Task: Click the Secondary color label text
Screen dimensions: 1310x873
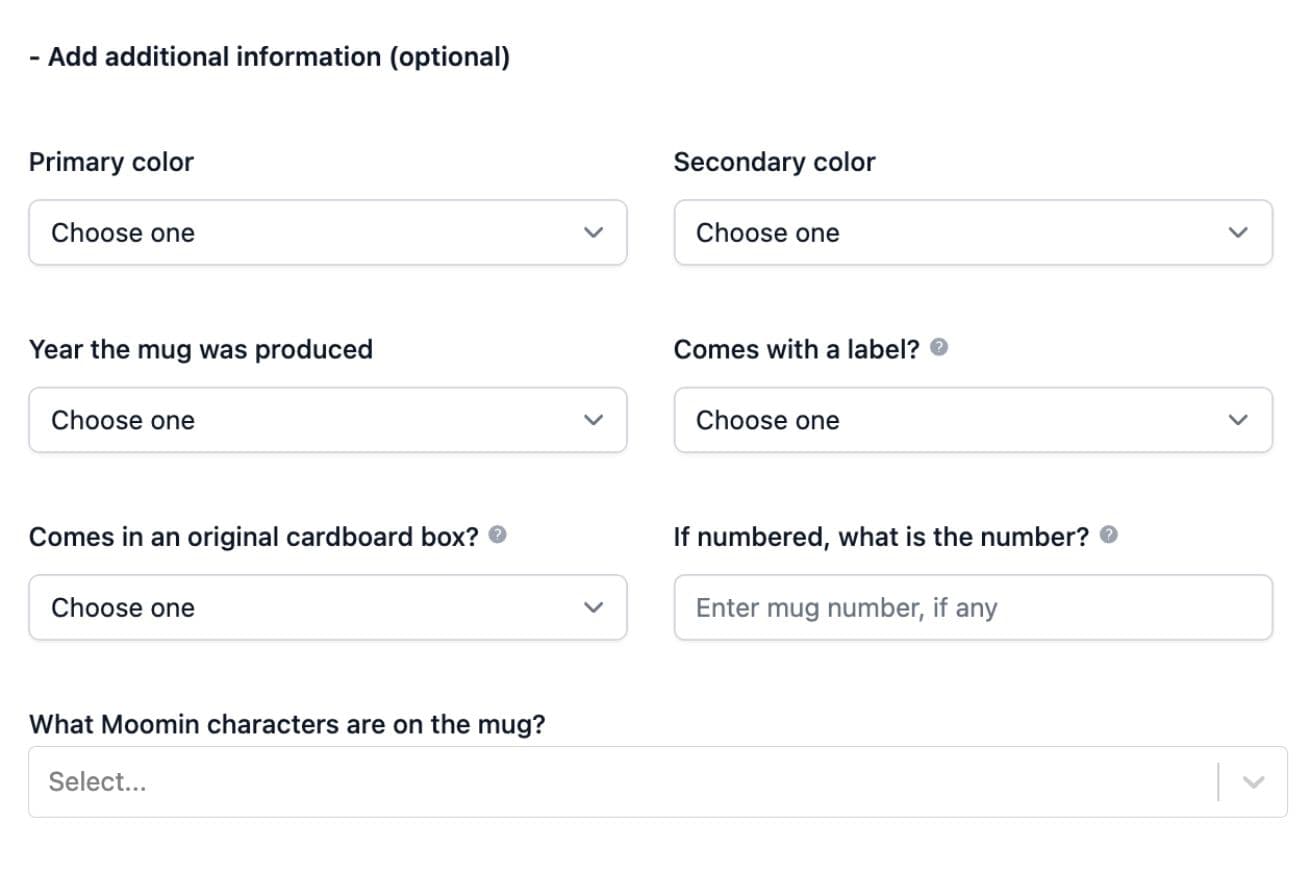Action: click(774, 162)
